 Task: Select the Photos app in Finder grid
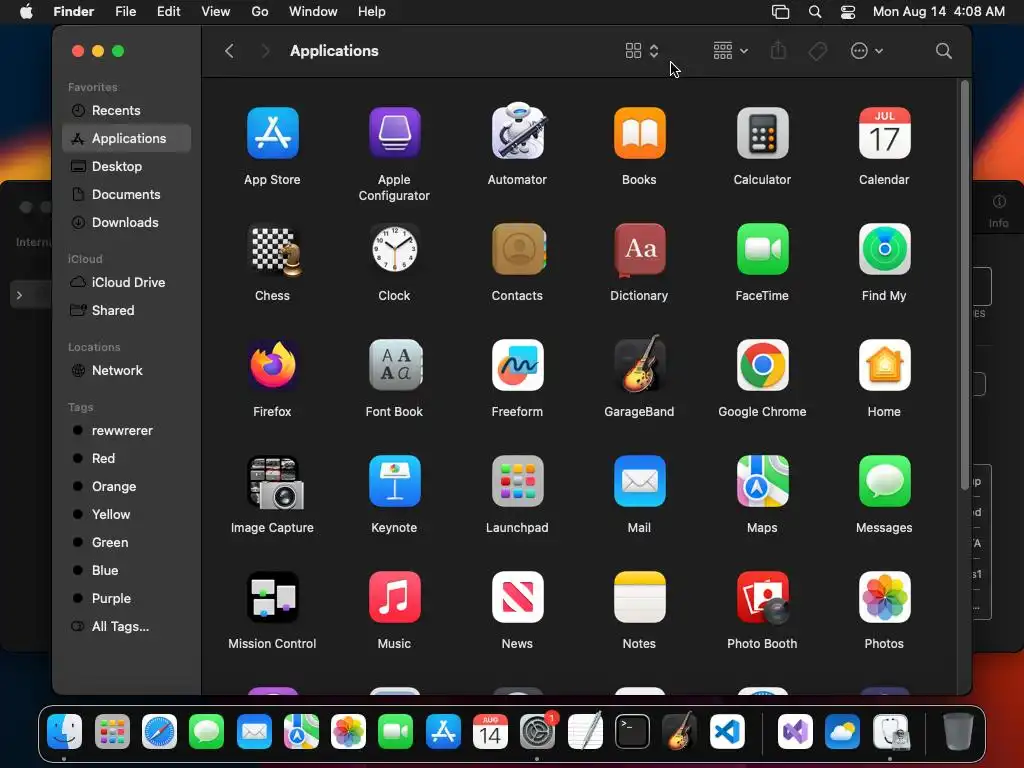(884, 597)
